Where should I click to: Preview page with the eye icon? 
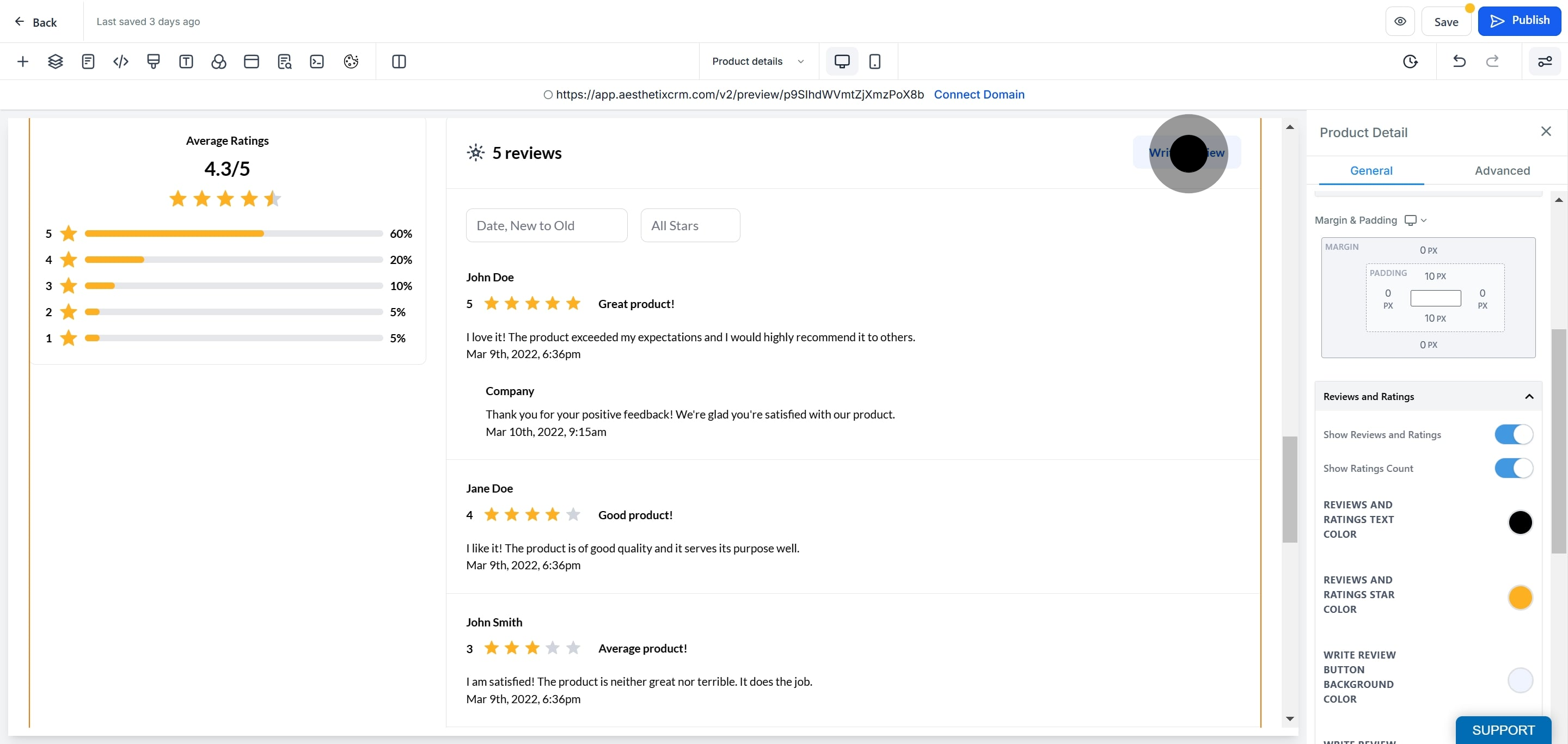point(1400,22)
